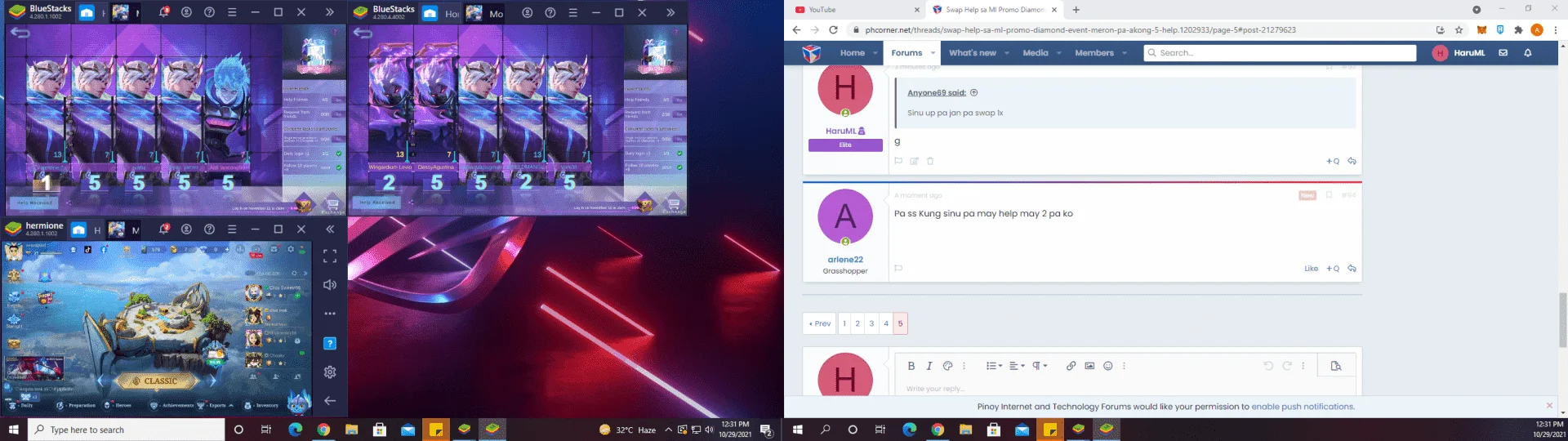Open hamburger menu in top-middle BlueStacks window
The image size is (1568, 441).
pos(573,12)
